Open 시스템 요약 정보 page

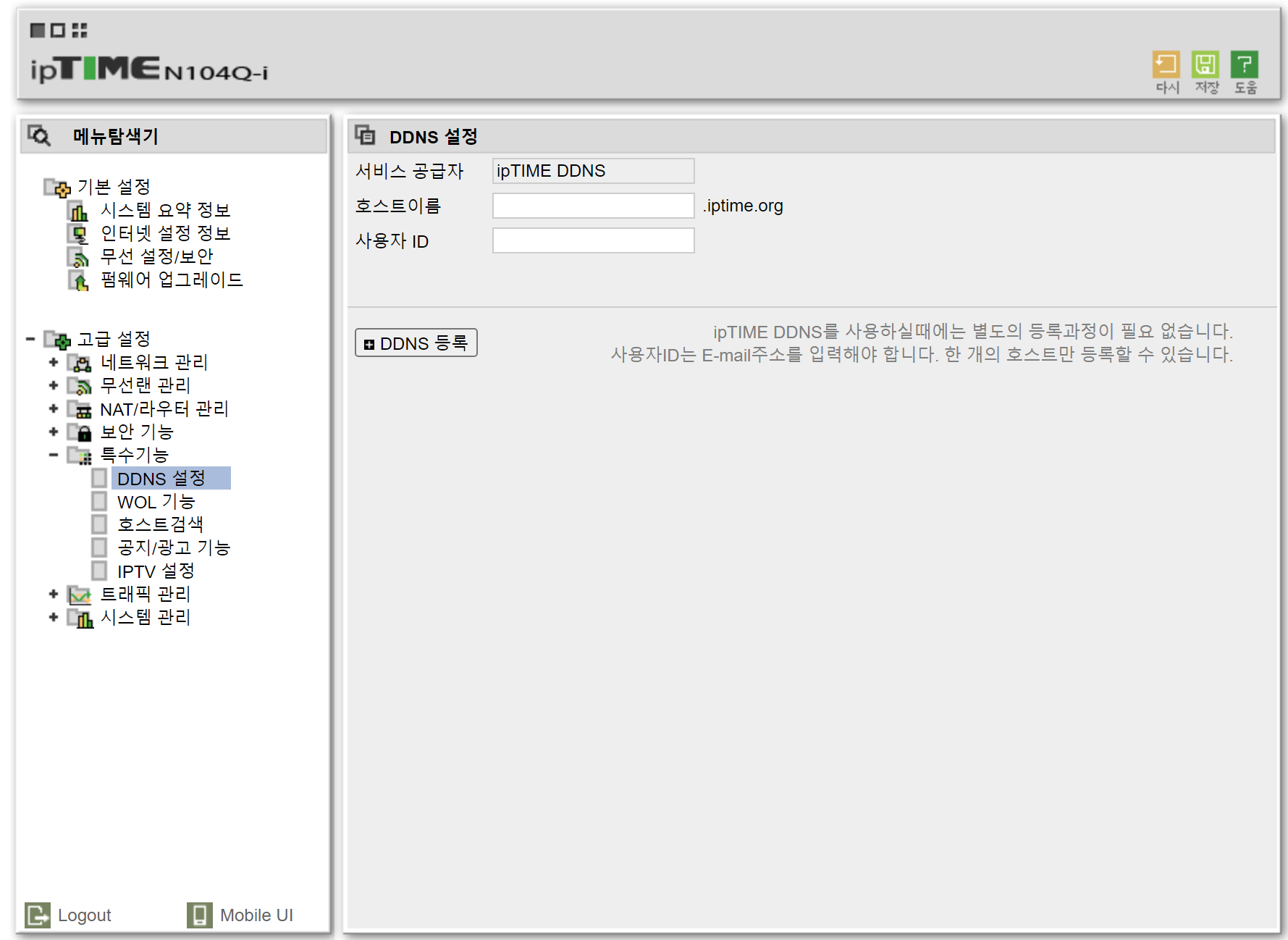(x=165, y=211)
